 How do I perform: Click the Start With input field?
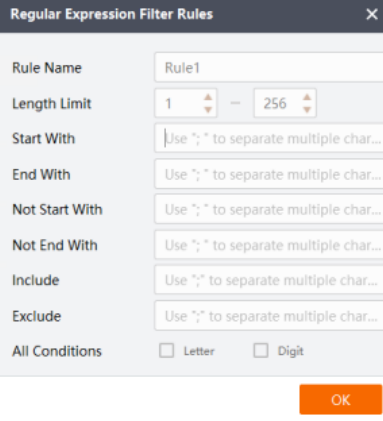[269, 138]
